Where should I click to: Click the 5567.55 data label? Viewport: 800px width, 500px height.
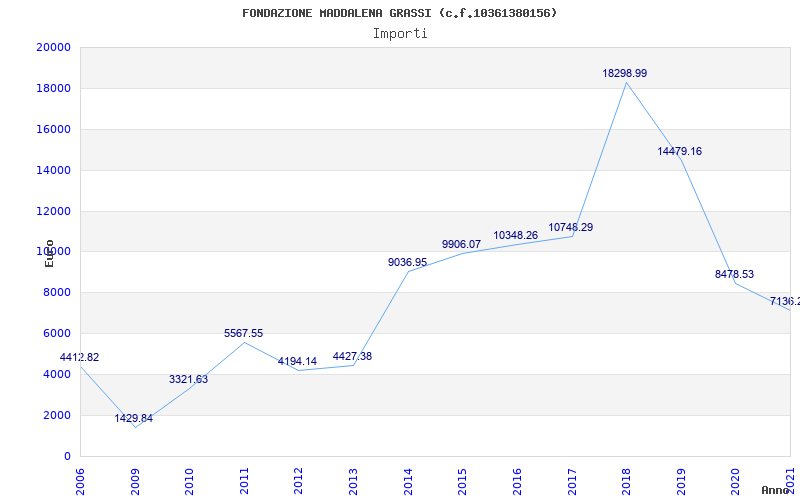tap(243, 334)
